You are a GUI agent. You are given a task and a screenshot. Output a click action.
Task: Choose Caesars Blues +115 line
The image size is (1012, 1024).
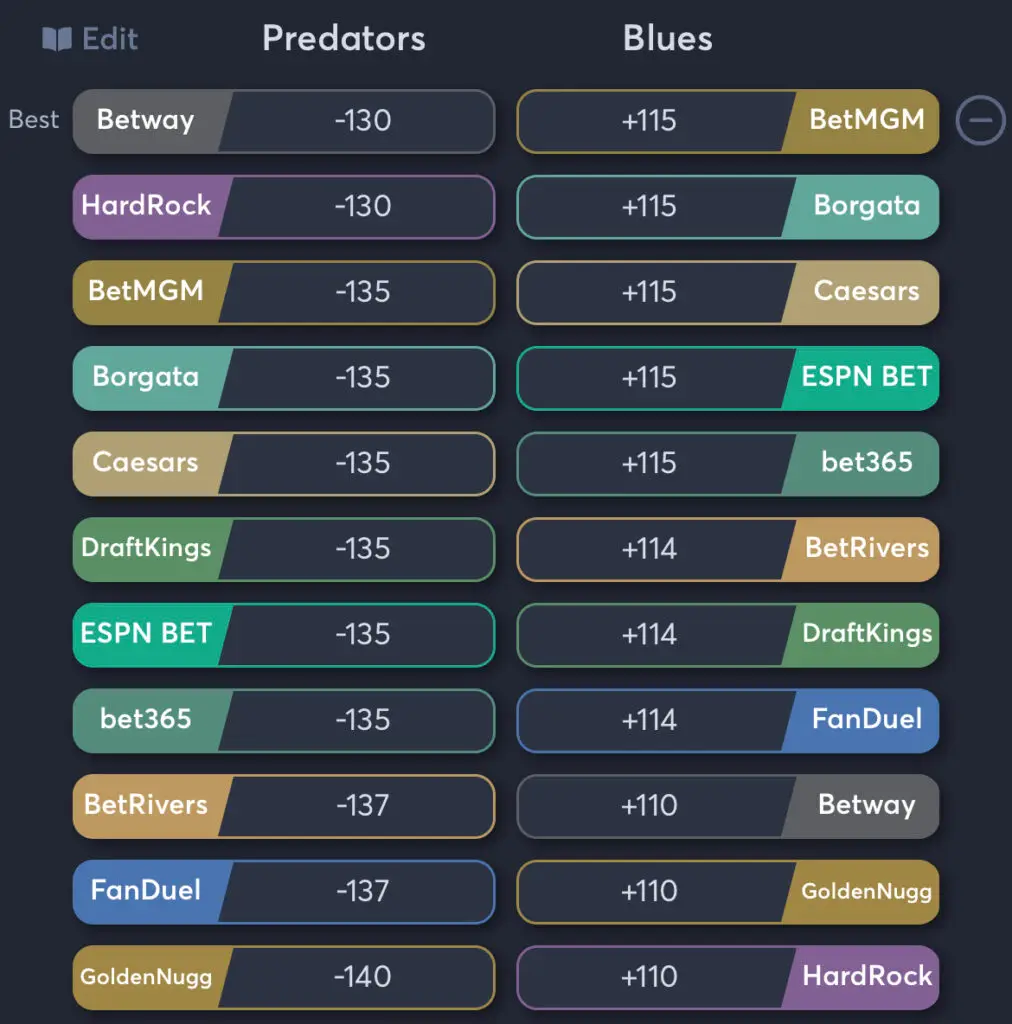728,293
